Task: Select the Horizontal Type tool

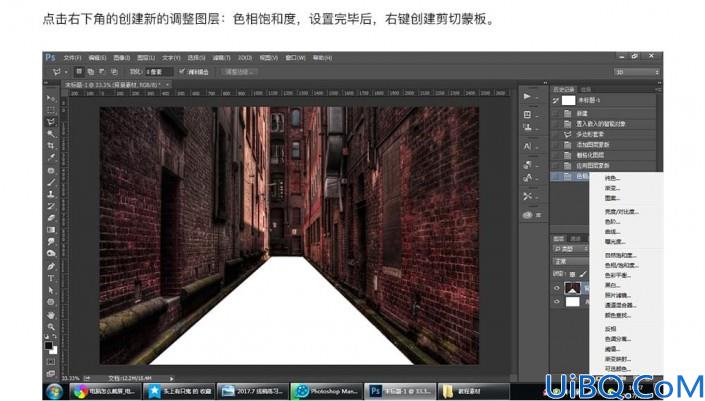Action: coord(51,278)
